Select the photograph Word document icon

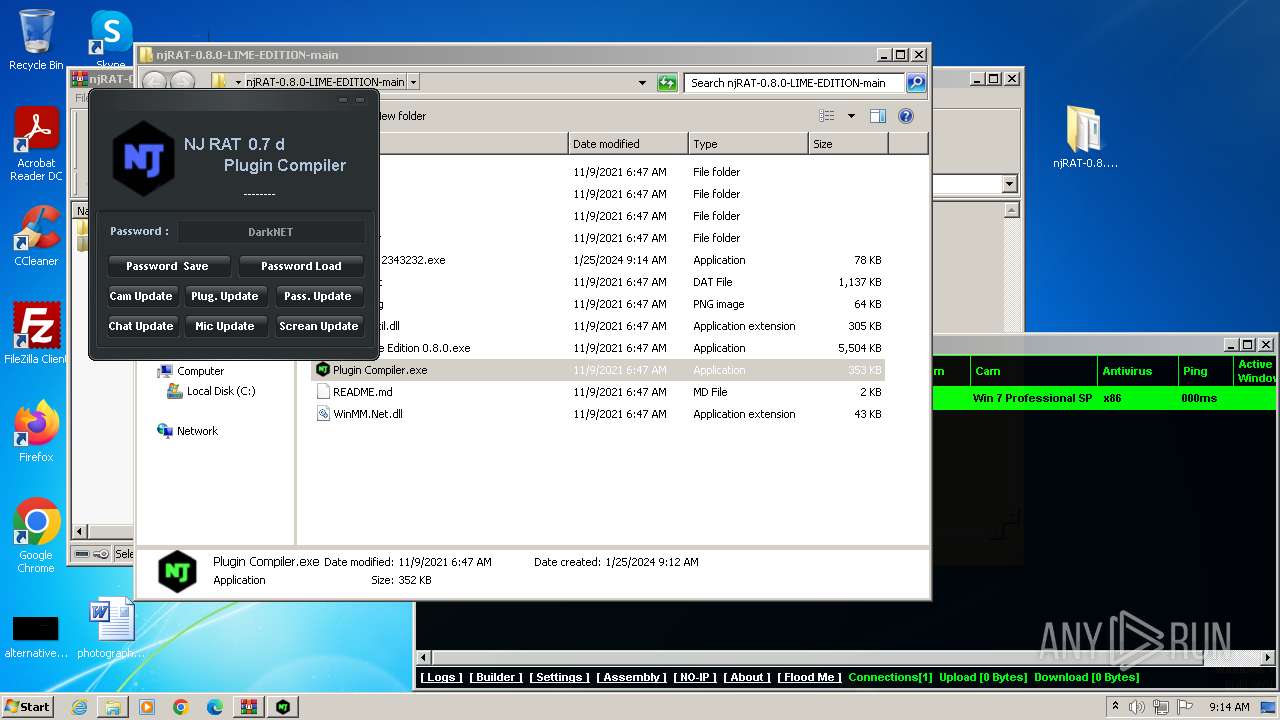111,628
